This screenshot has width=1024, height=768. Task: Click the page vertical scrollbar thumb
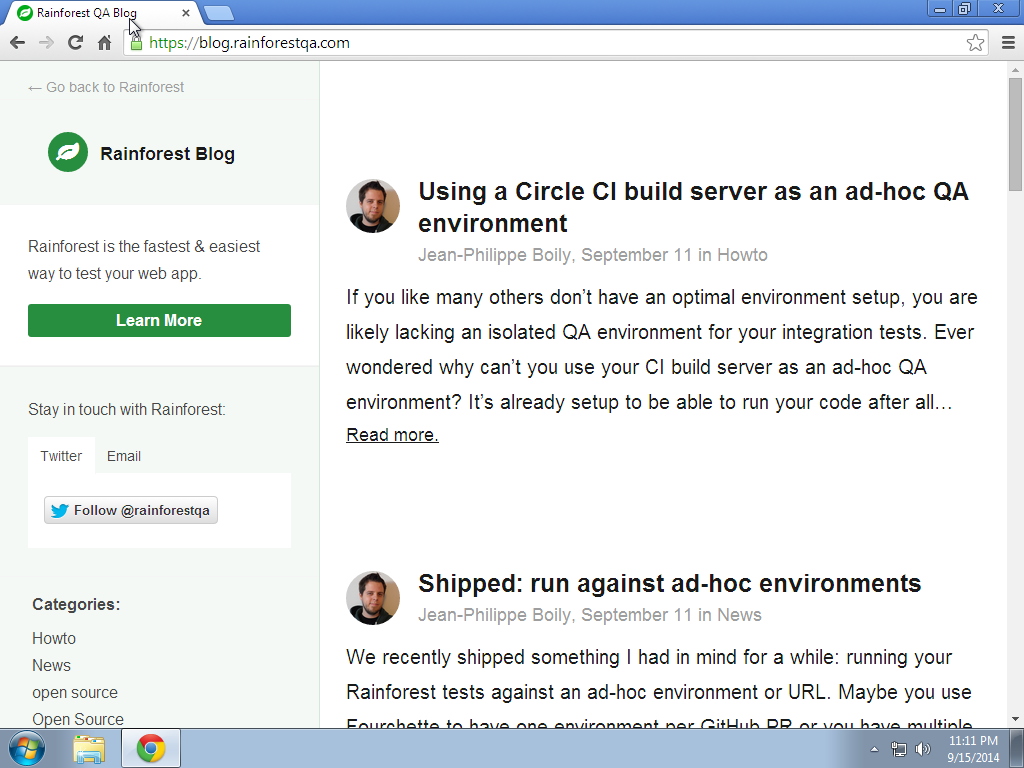coord(1015,135)
